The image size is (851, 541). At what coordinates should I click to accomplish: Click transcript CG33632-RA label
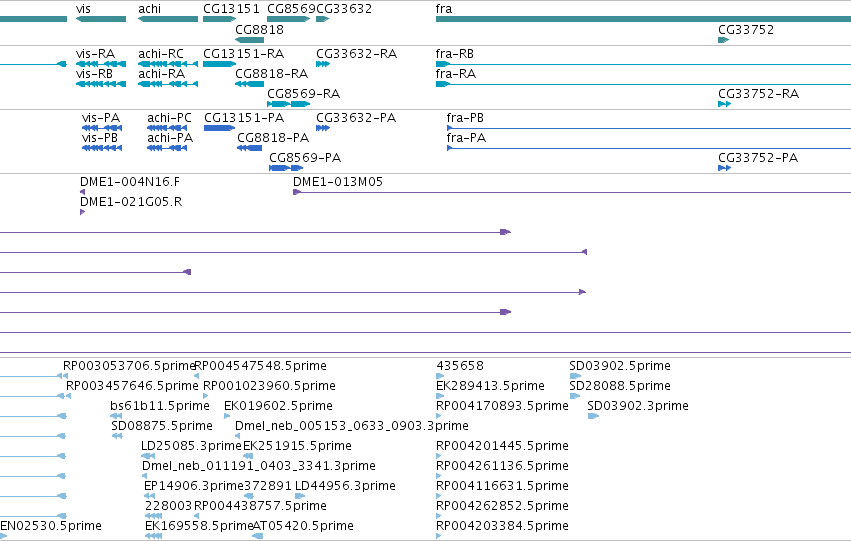(x=356, y=54)
